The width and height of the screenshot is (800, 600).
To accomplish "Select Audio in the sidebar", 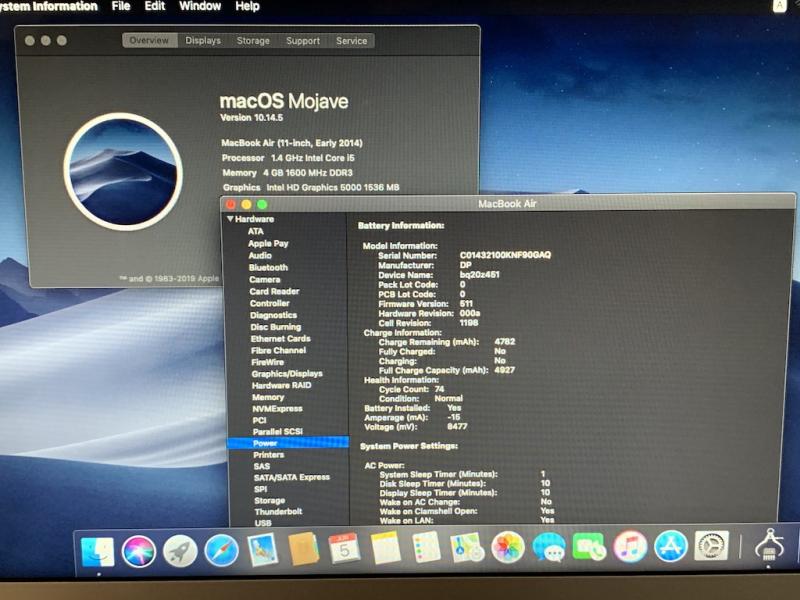I will tap(260, 255).
